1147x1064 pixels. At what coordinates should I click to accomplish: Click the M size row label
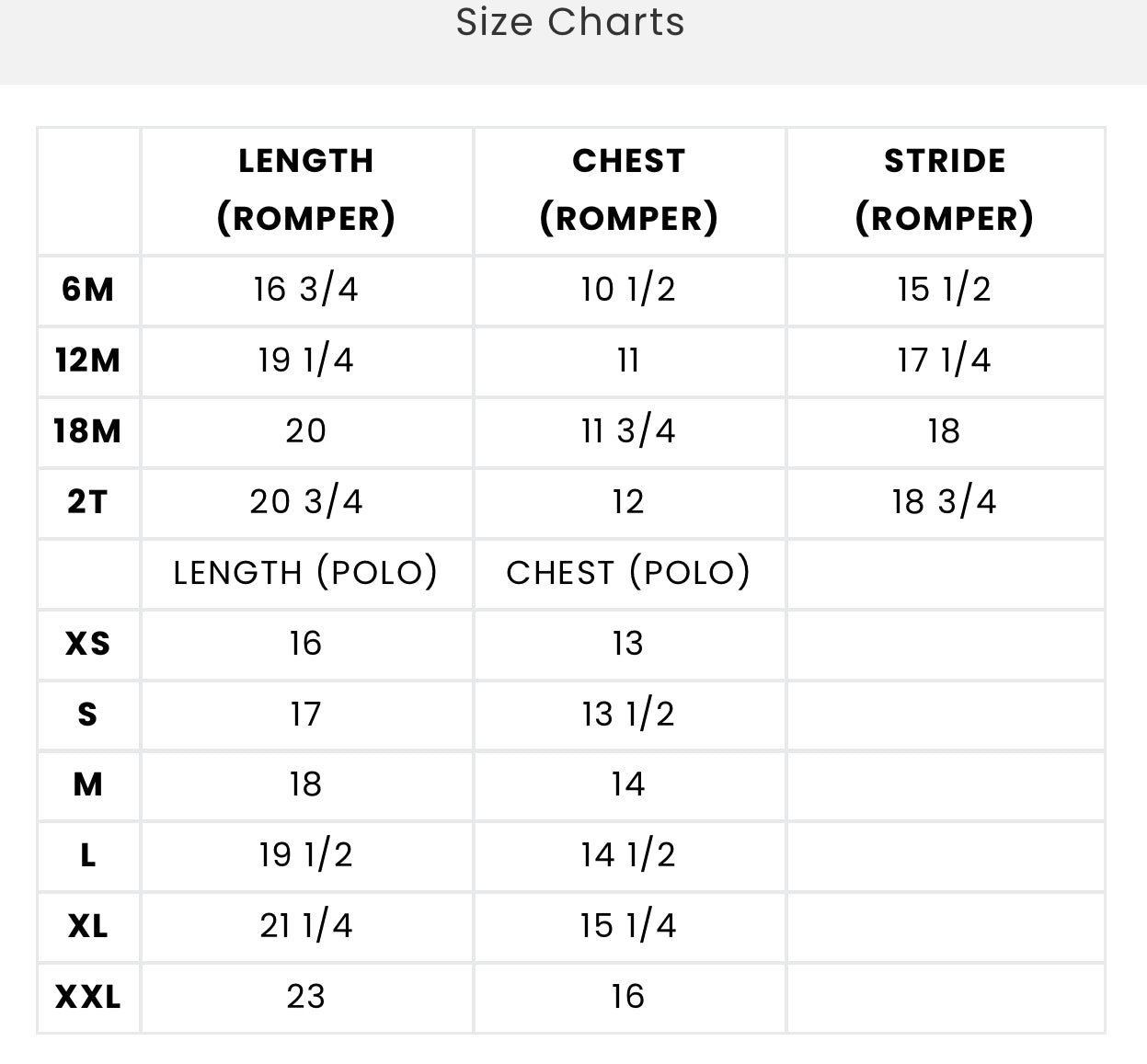(x=88, y=785)
